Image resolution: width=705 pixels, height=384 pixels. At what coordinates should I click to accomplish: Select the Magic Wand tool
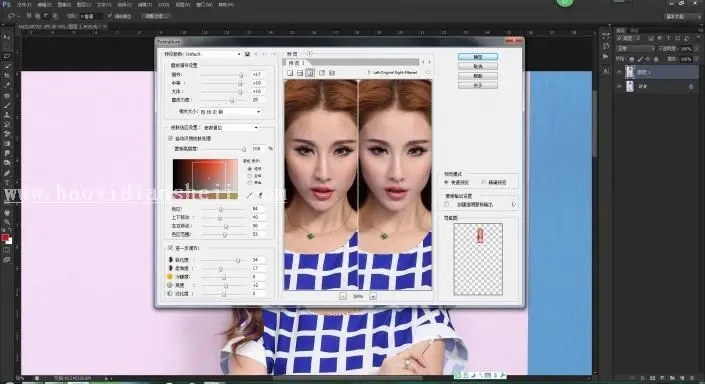[x=6, y=67]
